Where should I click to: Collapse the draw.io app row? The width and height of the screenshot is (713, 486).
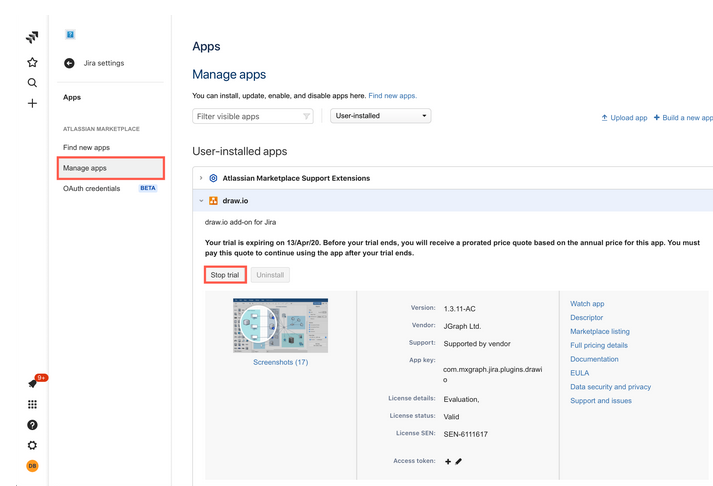pos(201,200)
